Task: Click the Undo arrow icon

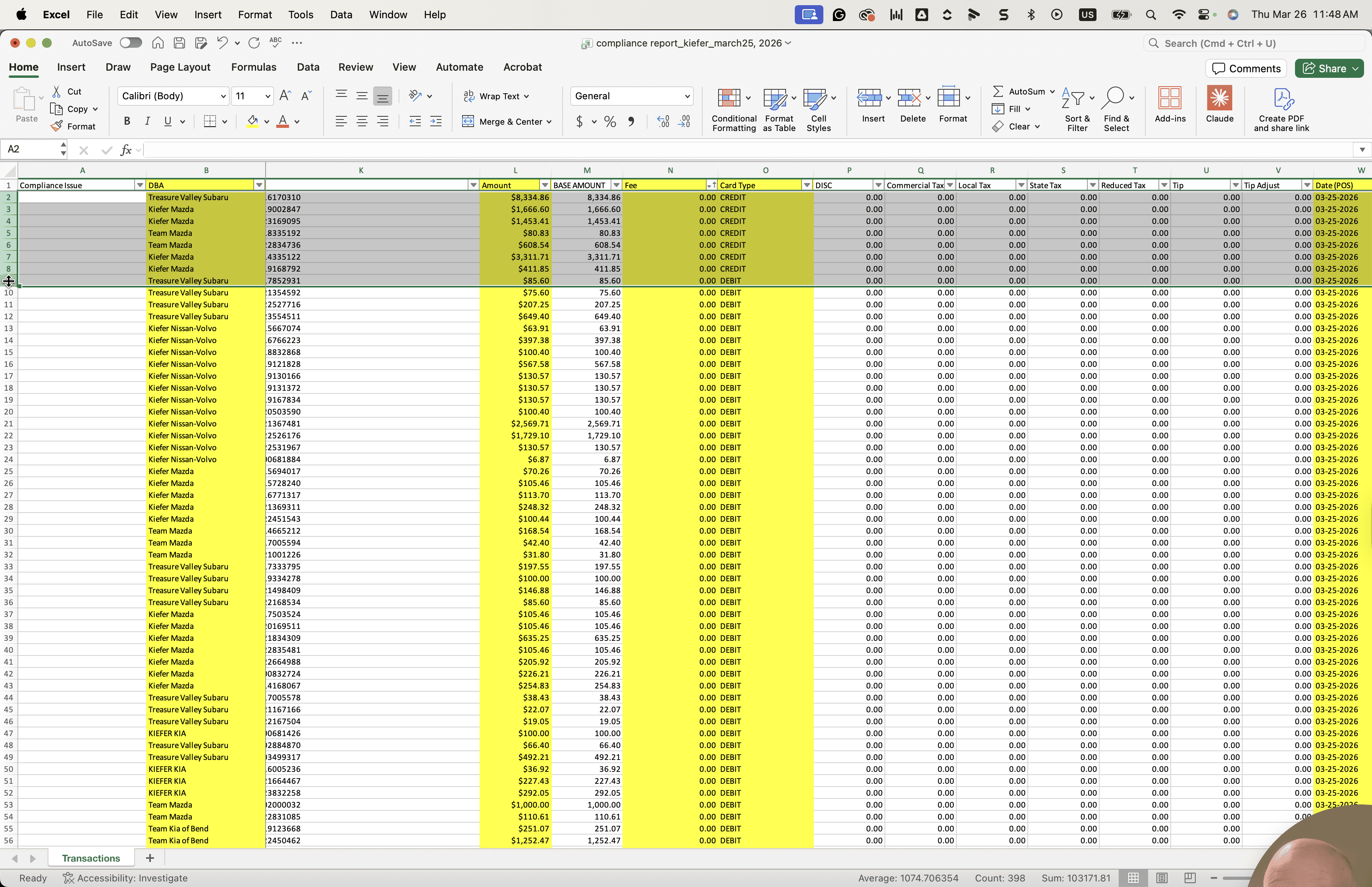Action: [x=222, y=42]
